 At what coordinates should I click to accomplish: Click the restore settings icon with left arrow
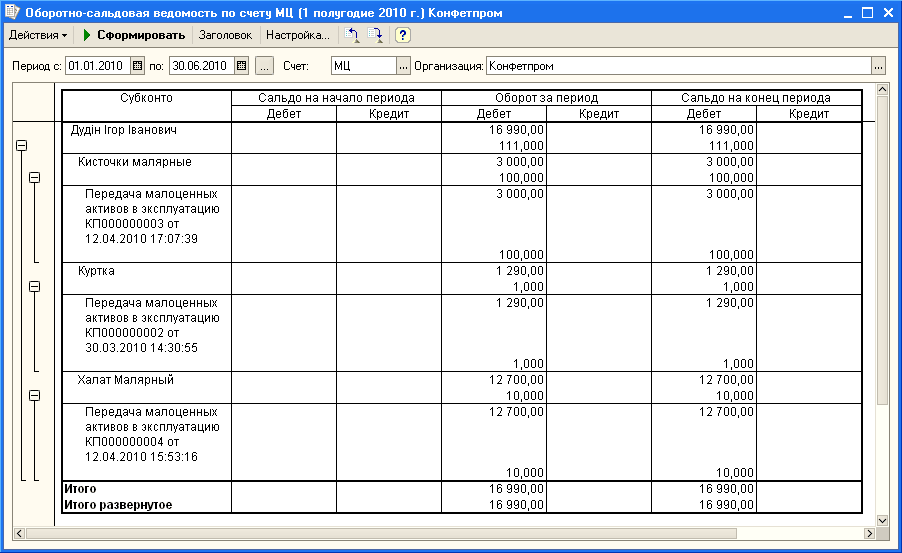click(352, 35)
